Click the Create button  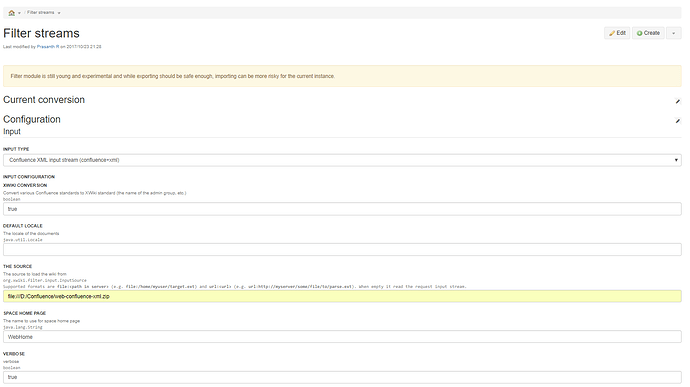click(x=648, y=33)
